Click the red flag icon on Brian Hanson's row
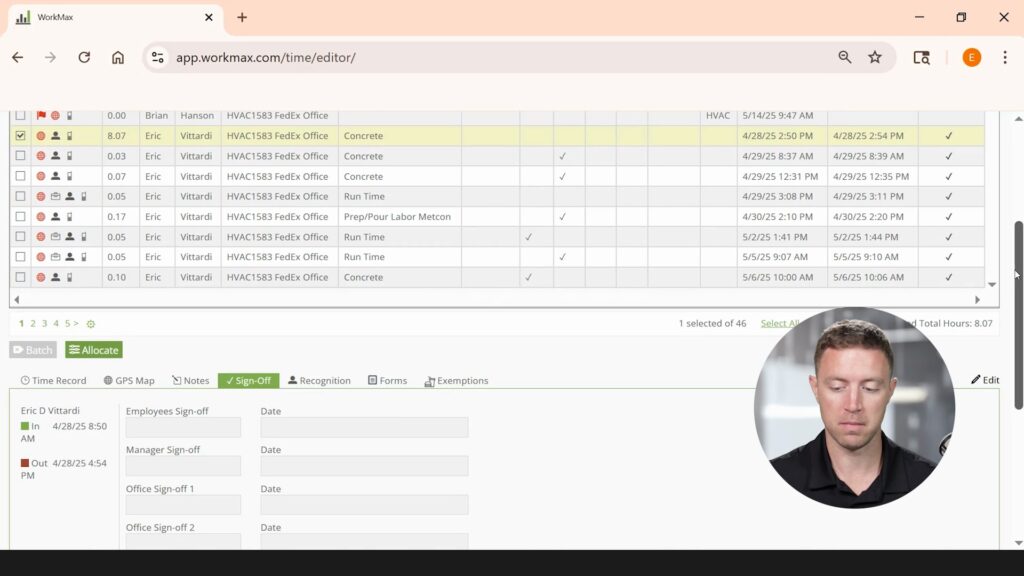Image resolution: width=1024 pixels, height=576 pixels. click(x=41, y=116)
